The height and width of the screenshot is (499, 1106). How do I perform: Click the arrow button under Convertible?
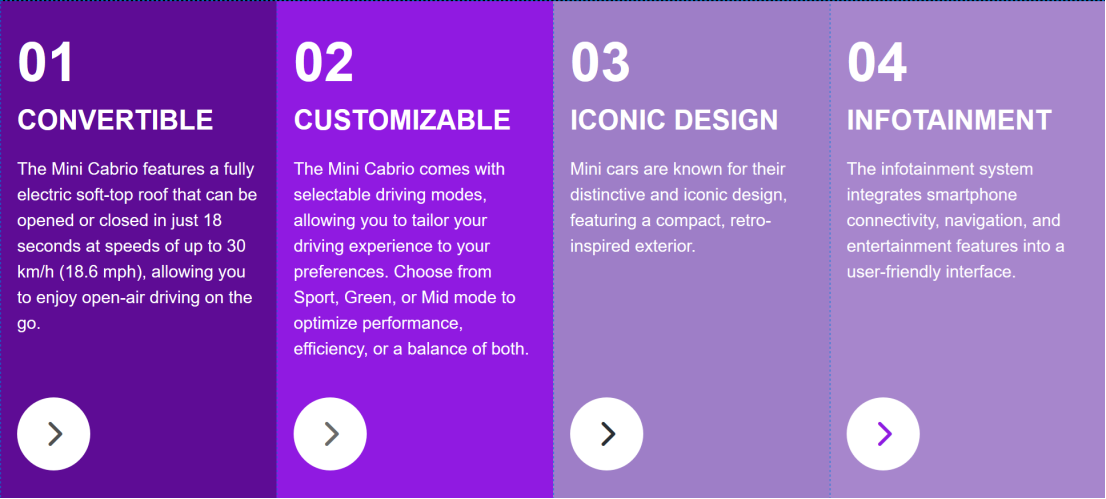[54, 433]
